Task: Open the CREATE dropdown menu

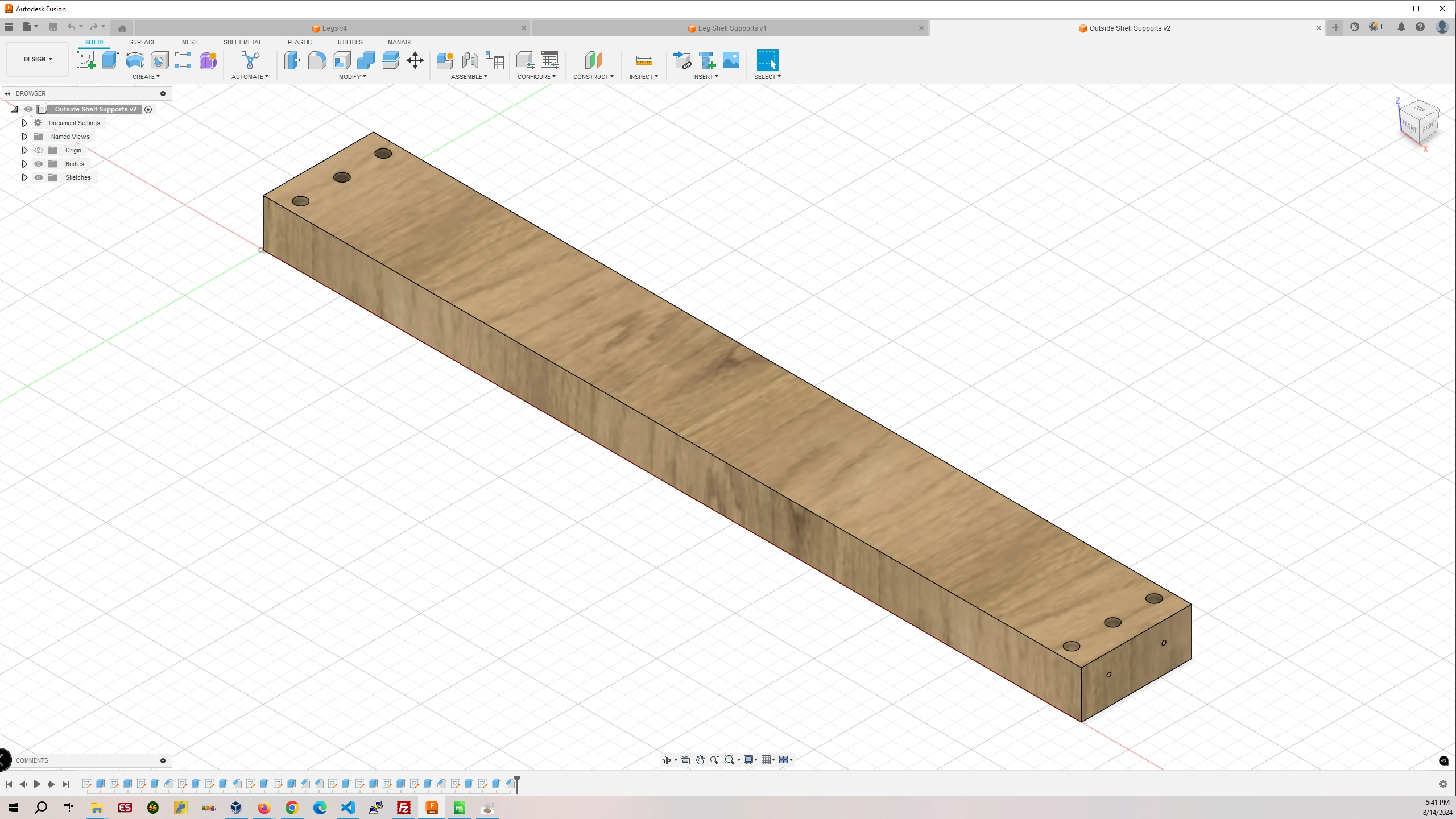Action: (x=146, y=77)
